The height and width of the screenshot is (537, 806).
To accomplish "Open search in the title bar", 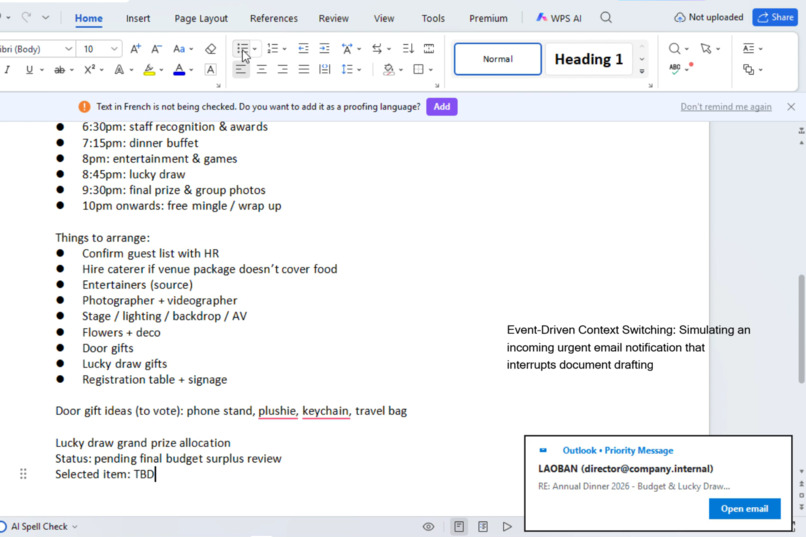I will coord(606,18).
